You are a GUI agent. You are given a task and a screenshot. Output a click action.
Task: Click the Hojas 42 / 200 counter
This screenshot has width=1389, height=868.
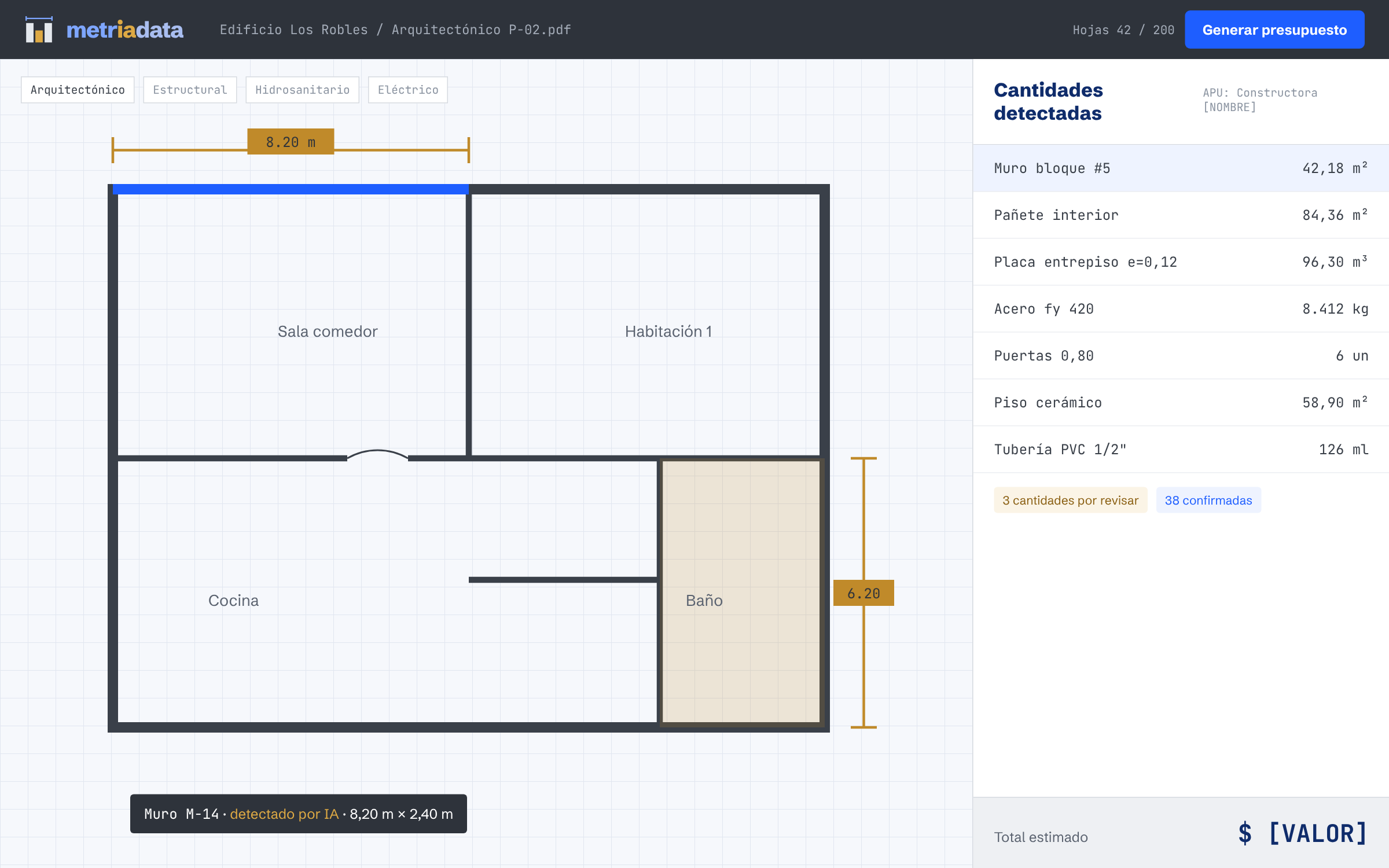pos(1123,30)
